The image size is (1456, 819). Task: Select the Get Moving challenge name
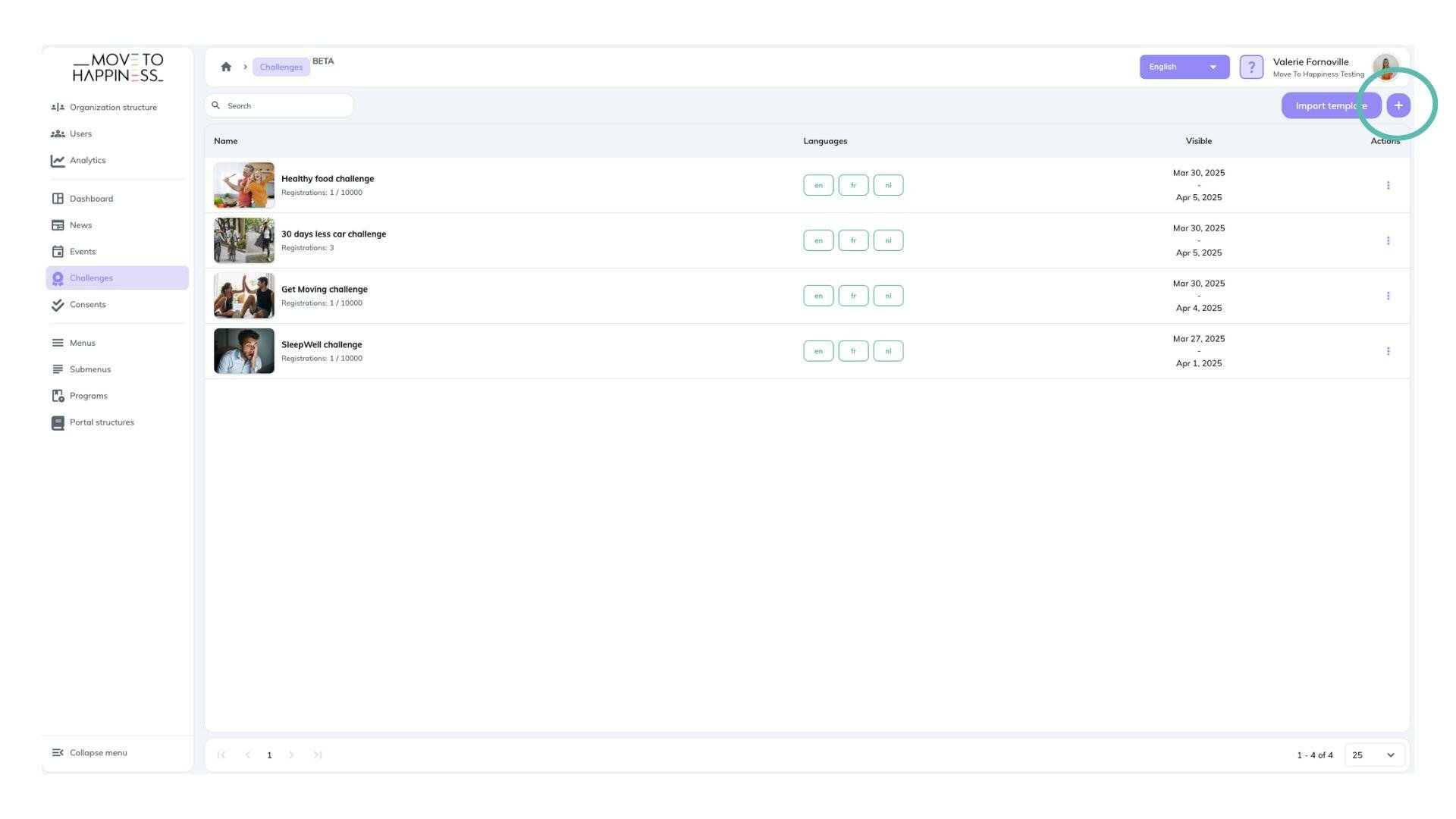click(x=325, y=290)
